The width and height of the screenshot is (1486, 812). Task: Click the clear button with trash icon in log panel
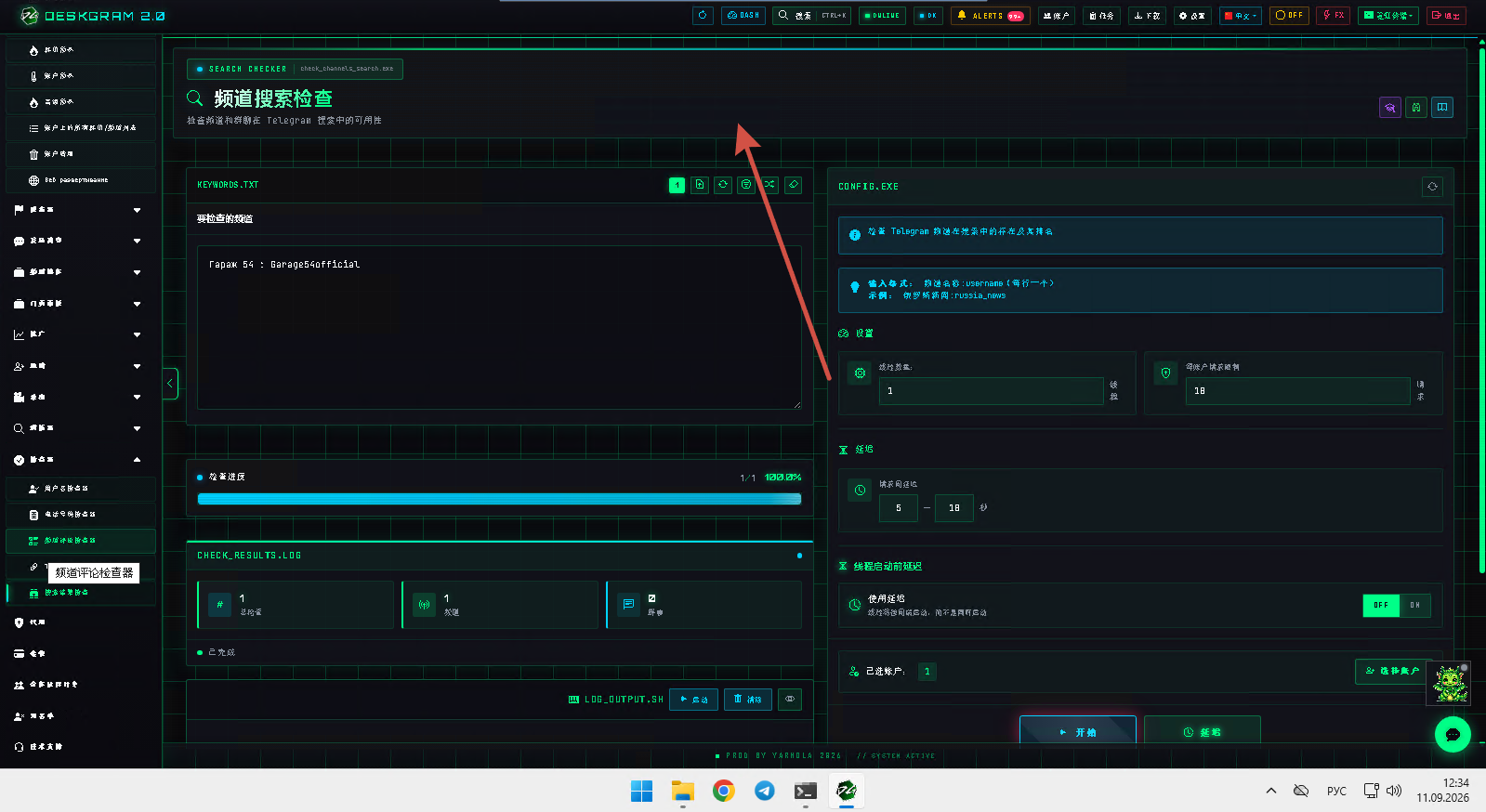[x=747, y=700]
